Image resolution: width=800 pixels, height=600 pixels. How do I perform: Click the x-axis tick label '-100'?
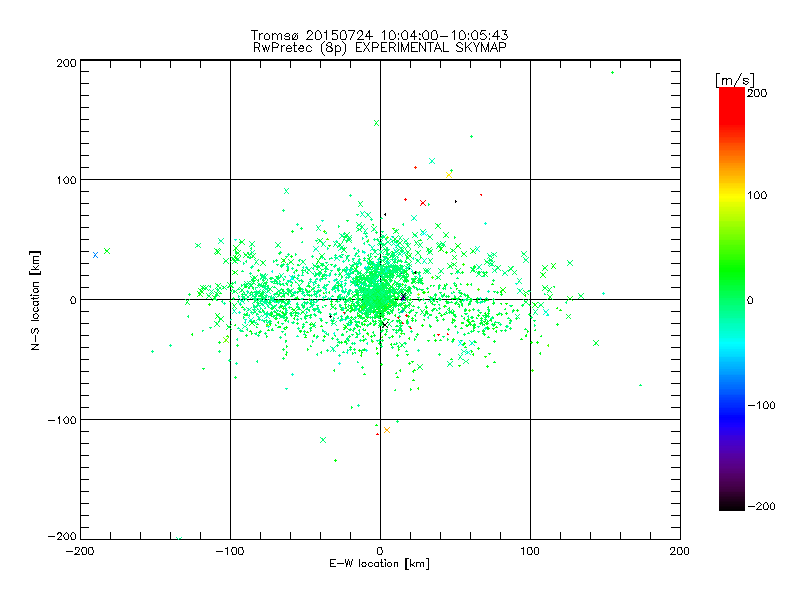click(230, 551)
